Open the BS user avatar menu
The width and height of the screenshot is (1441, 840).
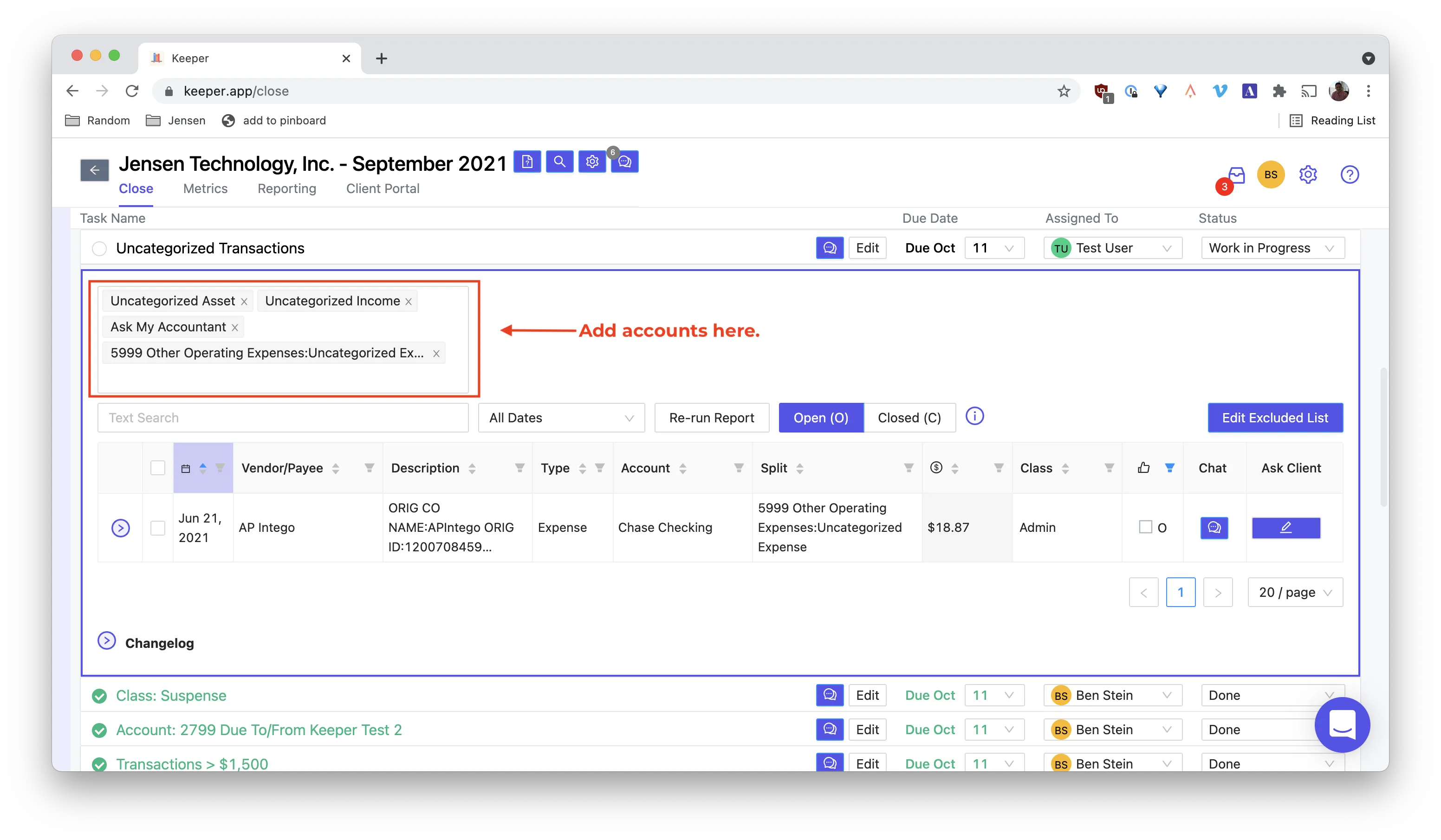click(1271, 174)
